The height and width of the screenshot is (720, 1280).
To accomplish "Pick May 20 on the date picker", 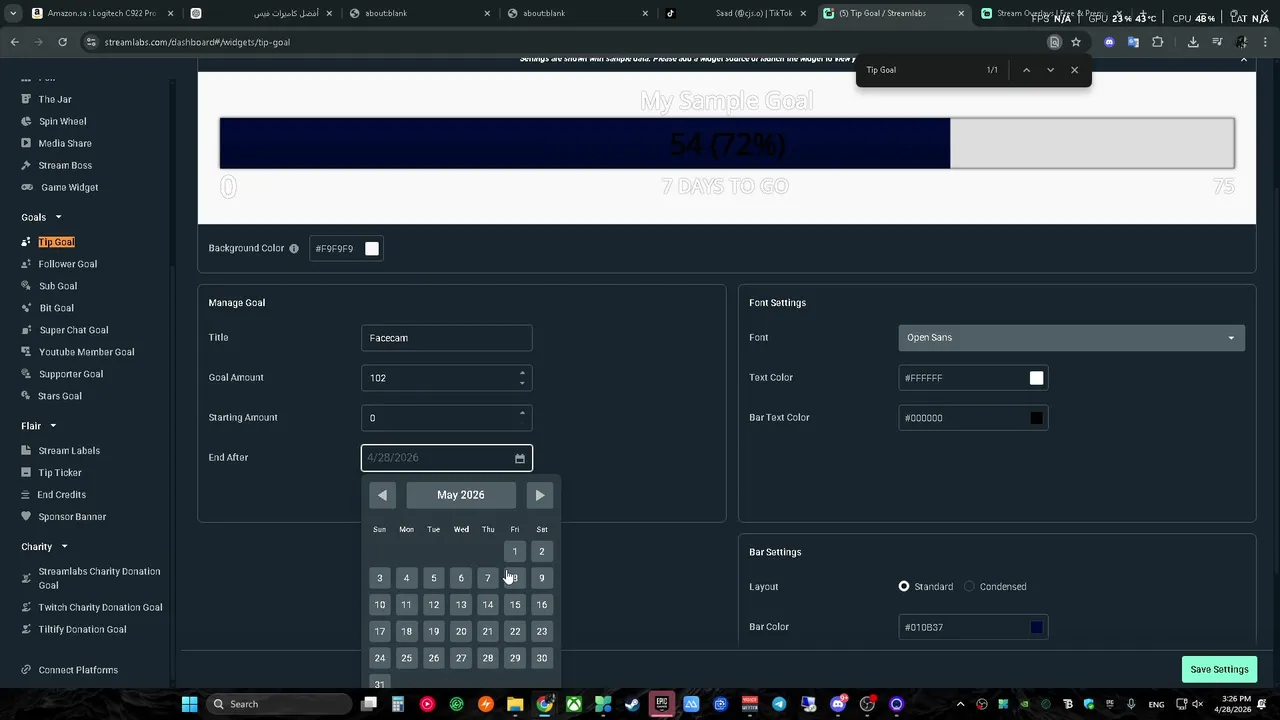I will [461, 631].
